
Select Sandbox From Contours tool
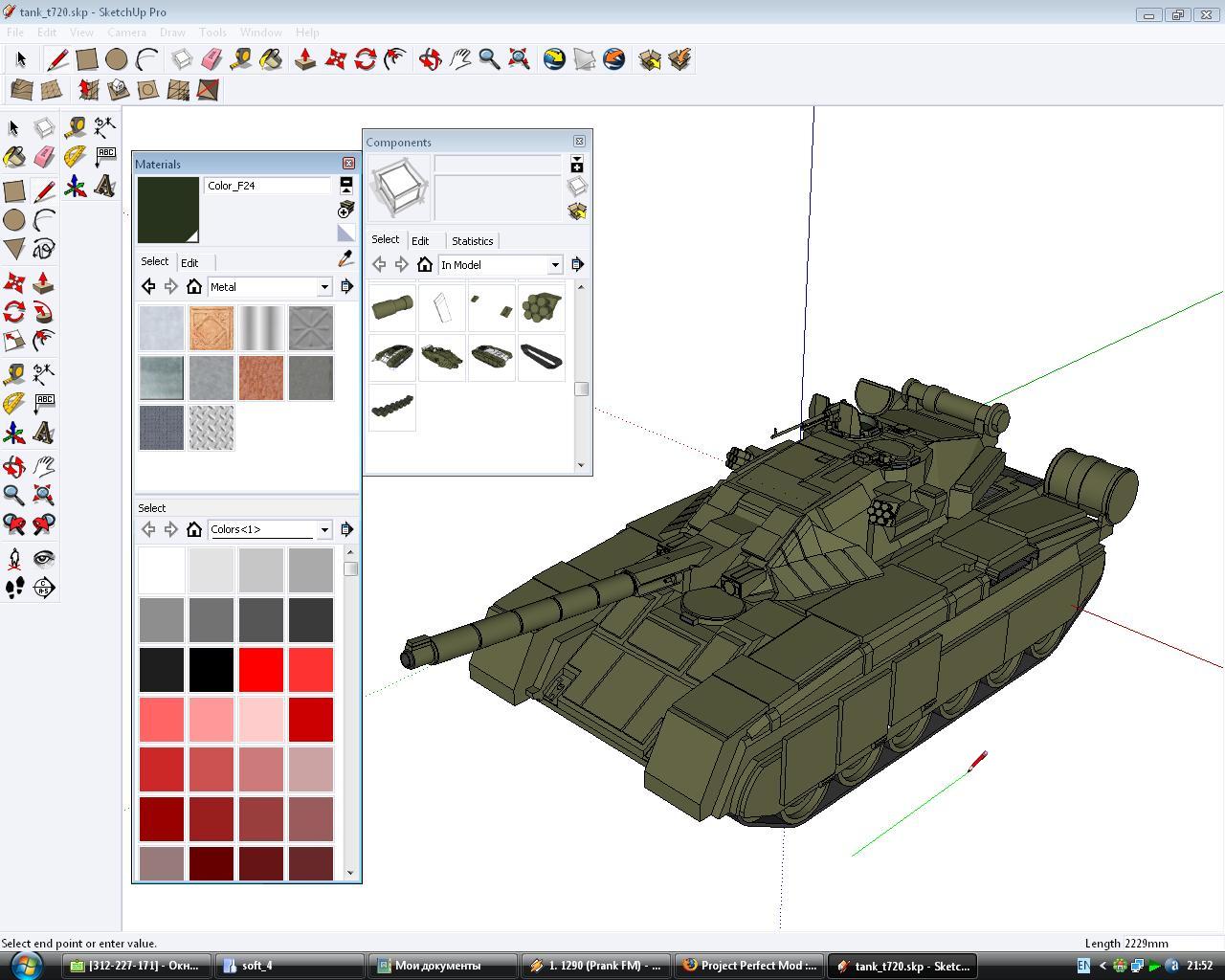(x=21, y=90)
